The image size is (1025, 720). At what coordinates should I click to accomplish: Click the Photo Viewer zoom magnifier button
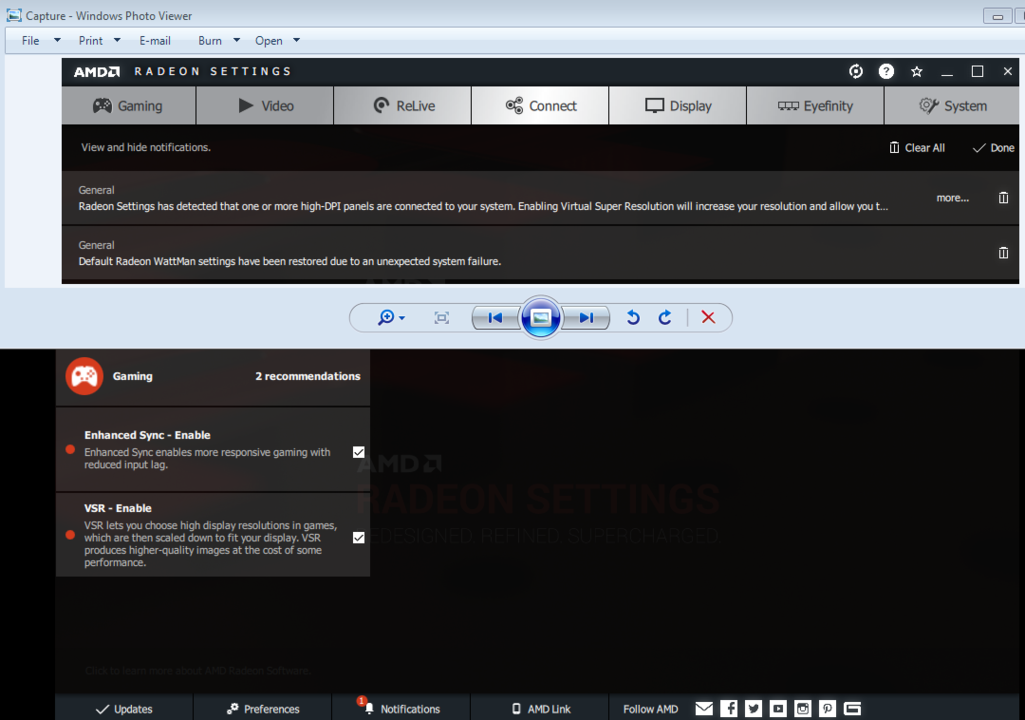[x=391, y=318]
